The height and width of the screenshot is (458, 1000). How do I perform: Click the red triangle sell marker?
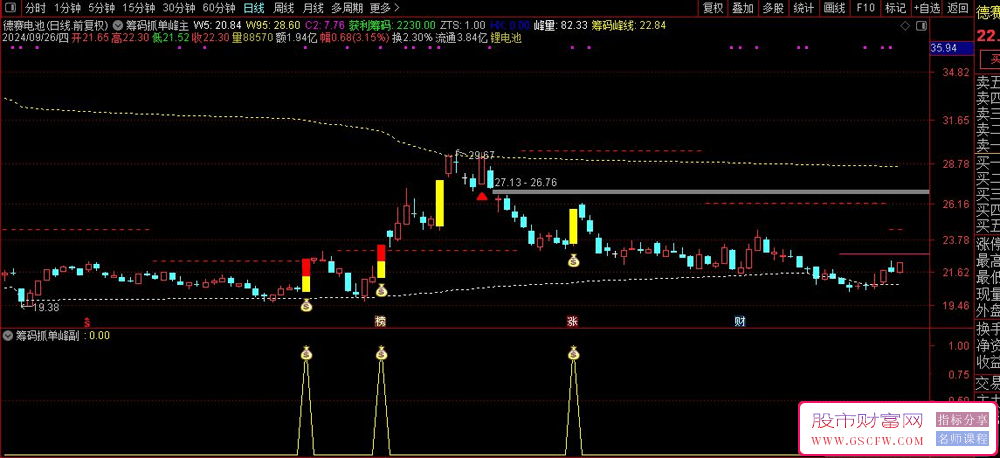click(x=482, y=196)
